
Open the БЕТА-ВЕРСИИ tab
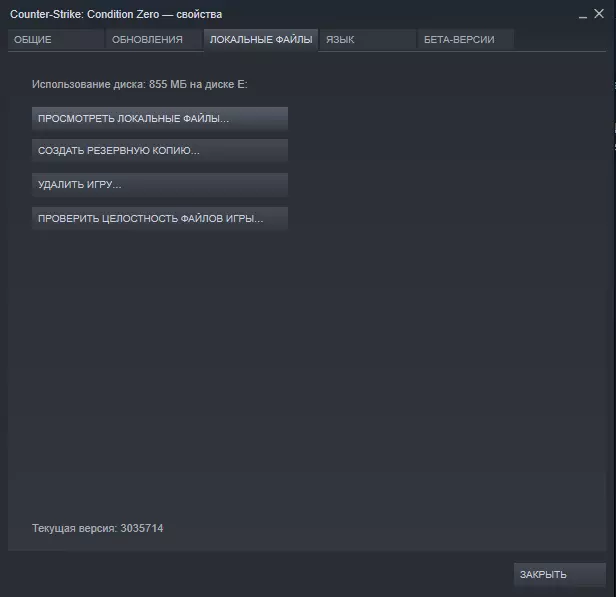click(466, 40)
